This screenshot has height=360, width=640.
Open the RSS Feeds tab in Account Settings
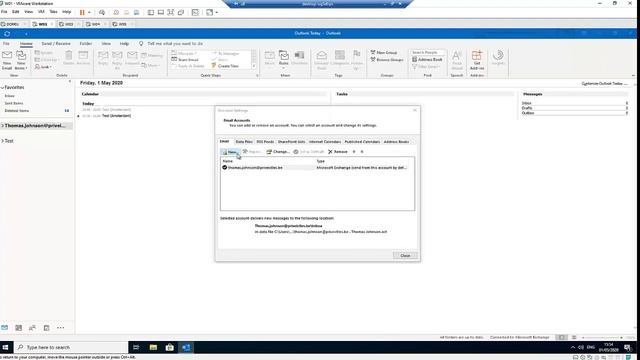pos(265,142)
